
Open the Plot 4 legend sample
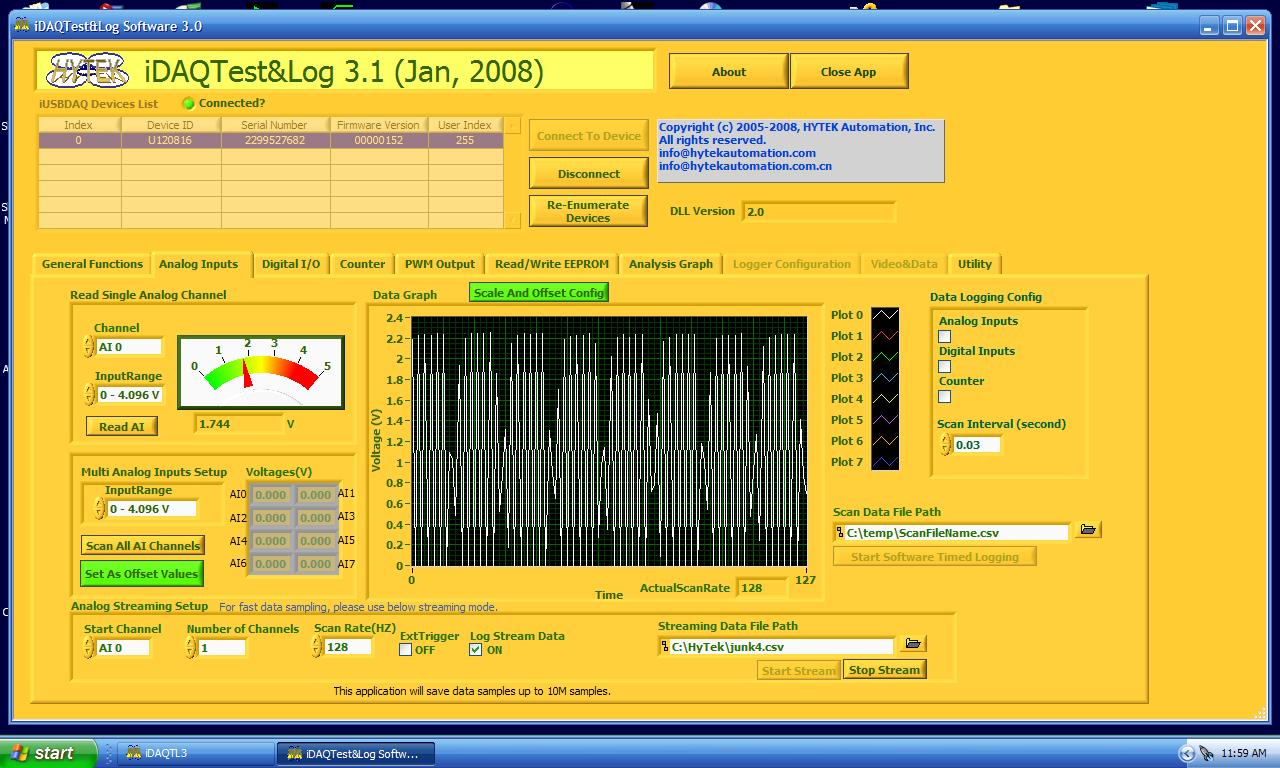885,399
